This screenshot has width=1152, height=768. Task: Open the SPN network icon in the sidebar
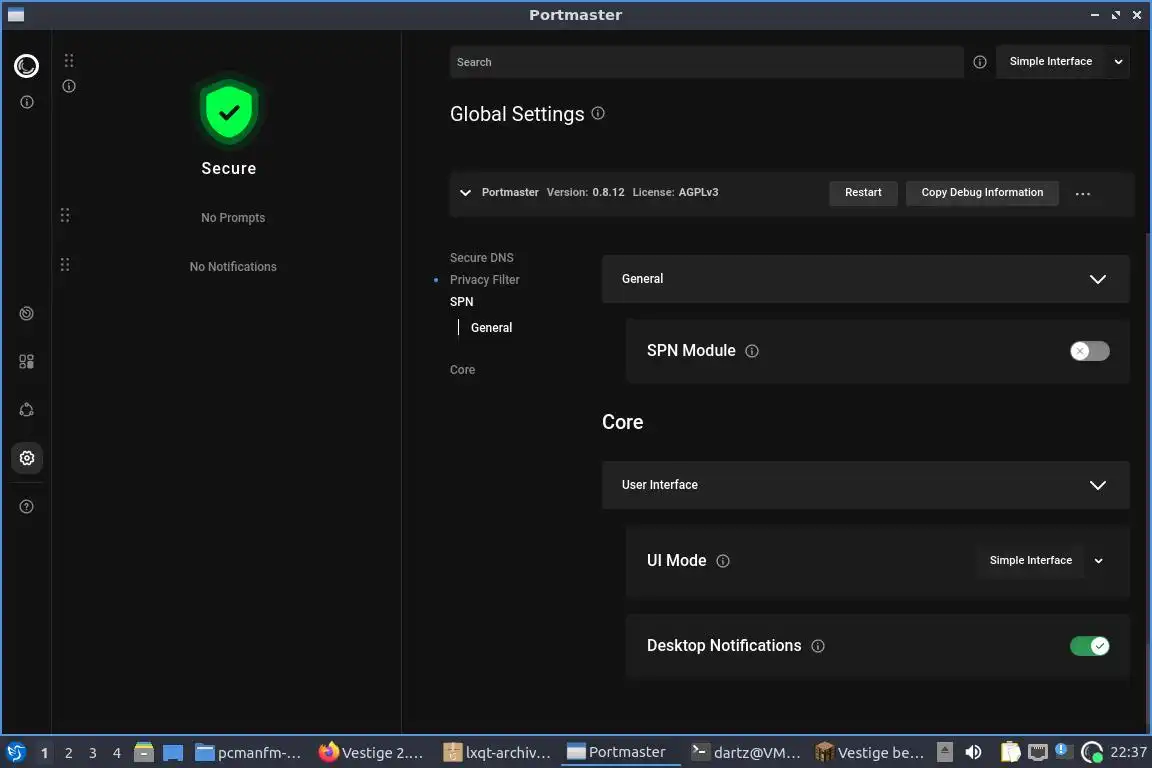pos(26,410)
